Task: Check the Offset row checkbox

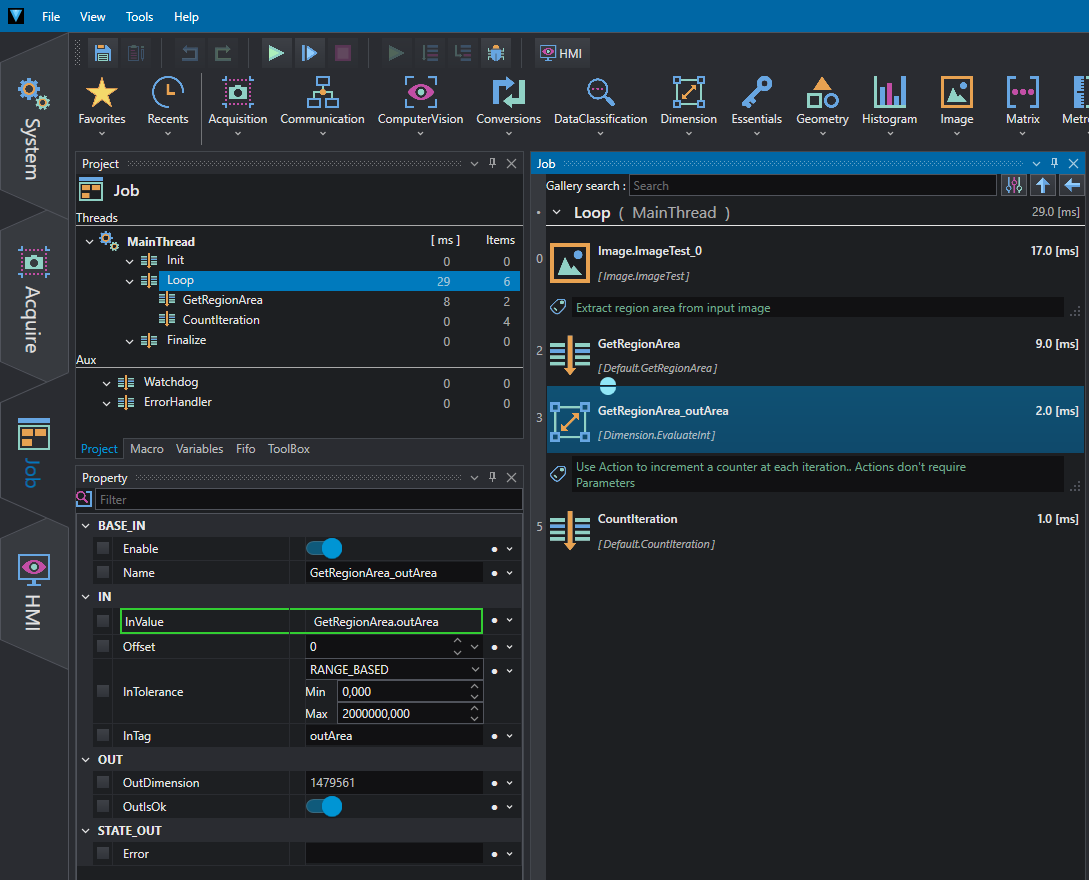Action: [x=103, y=646]
